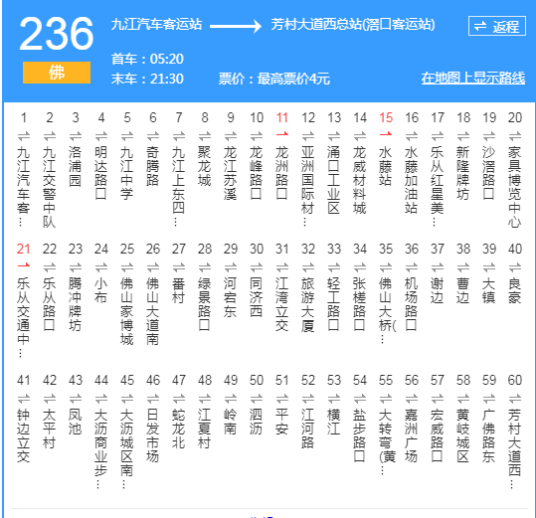Click transfer arrows icon above stop 1
The image size is (536, 518).
click(x=24, y=136)
